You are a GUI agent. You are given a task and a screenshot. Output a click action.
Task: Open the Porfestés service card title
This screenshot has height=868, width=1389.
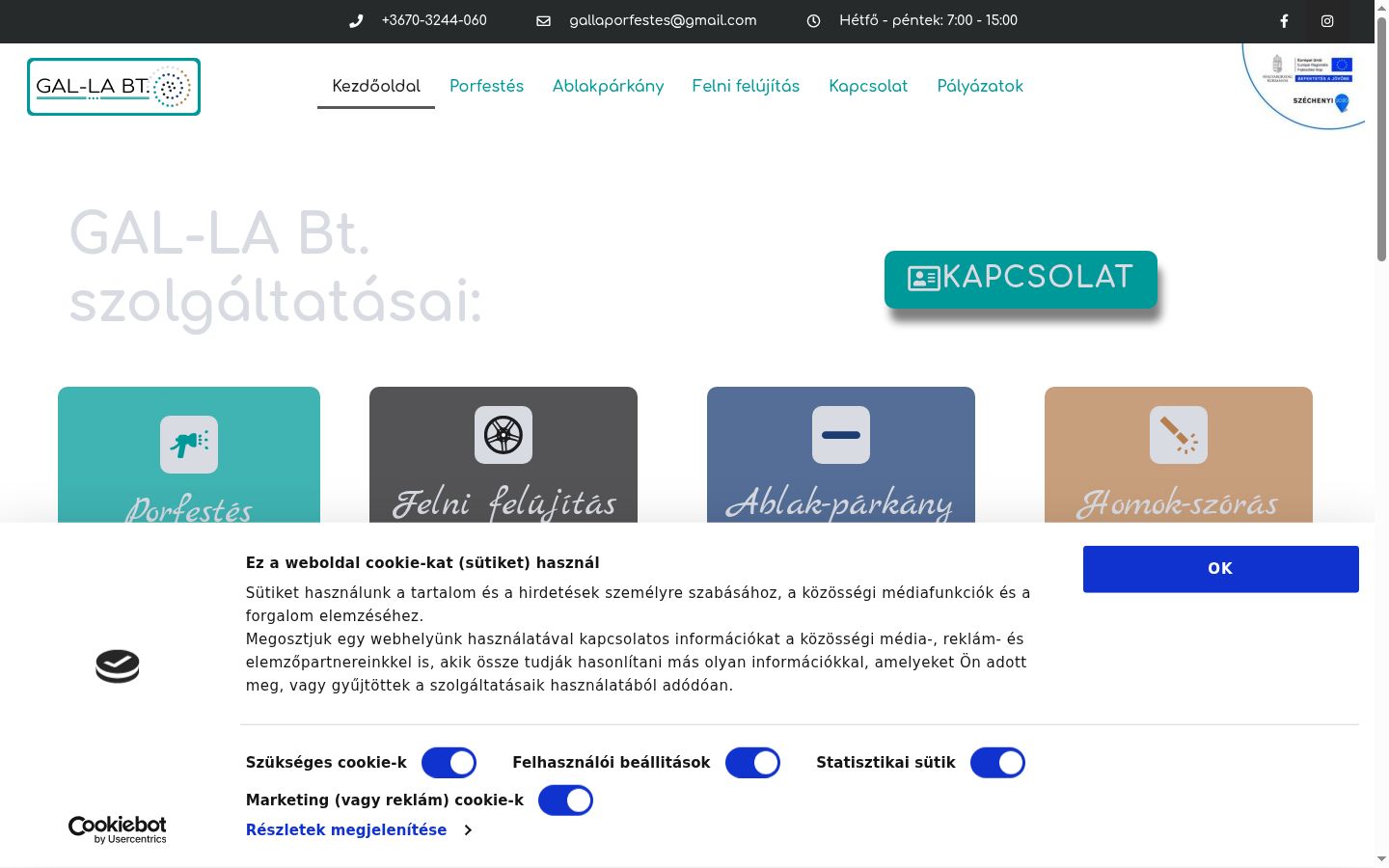click(x=189, y=508)
